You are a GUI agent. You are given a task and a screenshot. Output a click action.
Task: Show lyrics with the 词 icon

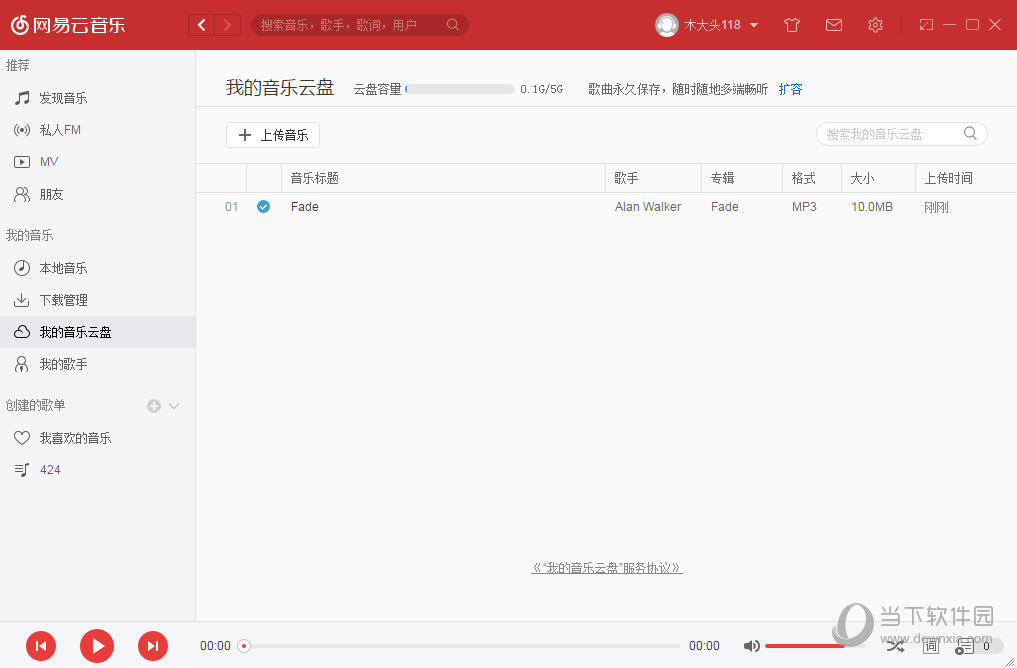pos(930,646)
